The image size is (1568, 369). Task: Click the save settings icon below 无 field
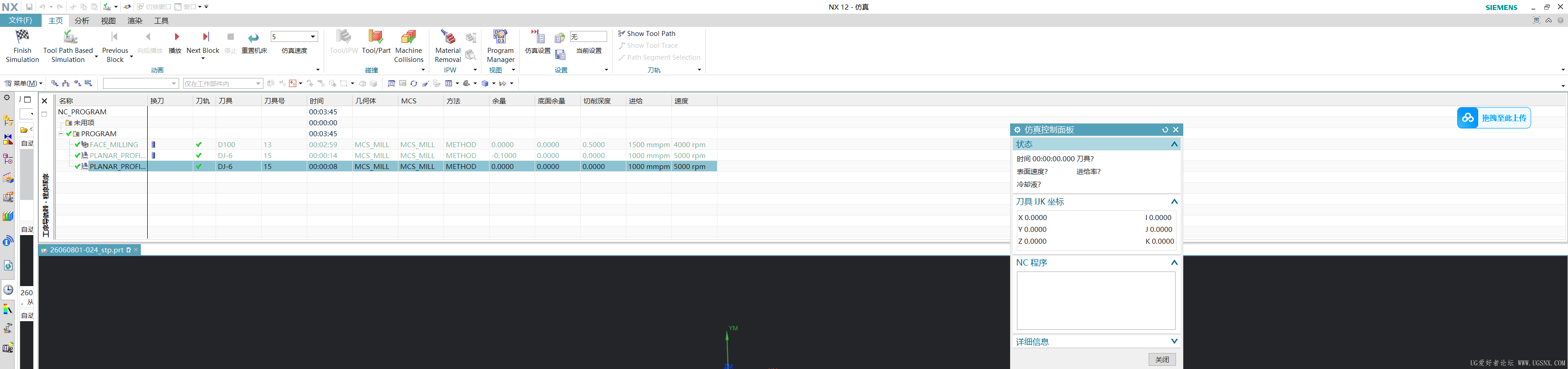[561, 55]
